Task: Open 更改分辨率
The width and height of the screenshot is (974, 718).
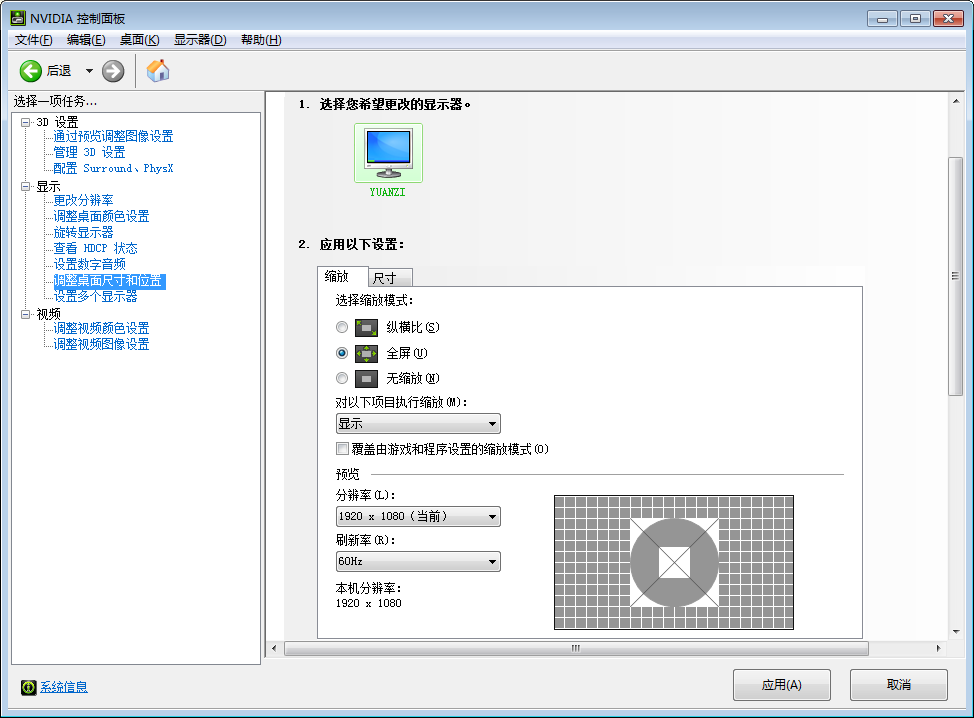Action: (83, 200)
